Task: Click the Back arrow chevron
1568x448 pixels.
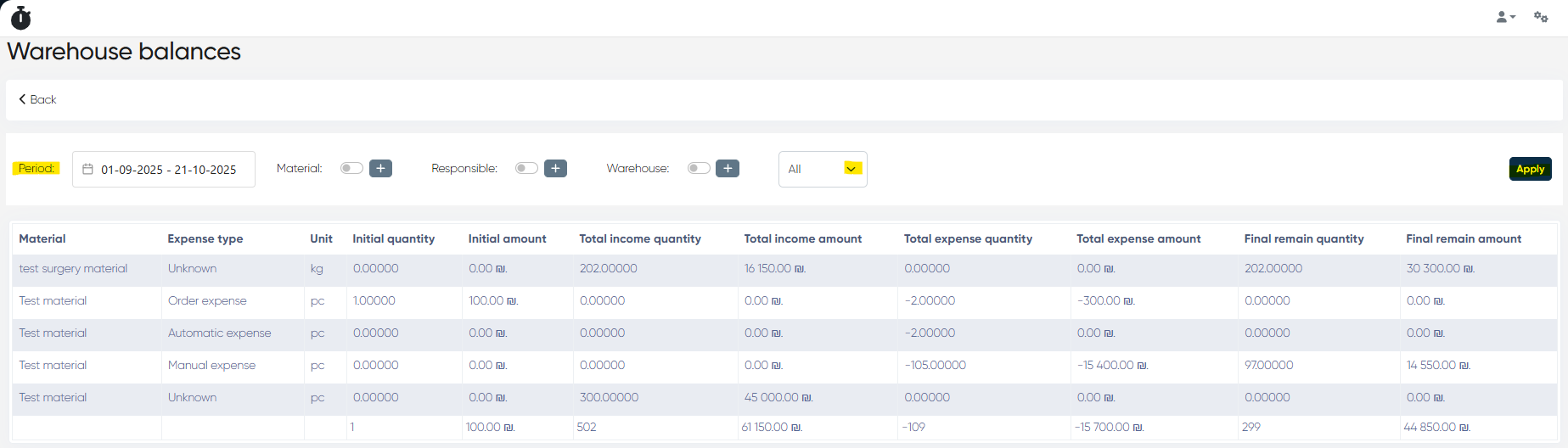Action: pyautogui.click(x=23, y=99)
